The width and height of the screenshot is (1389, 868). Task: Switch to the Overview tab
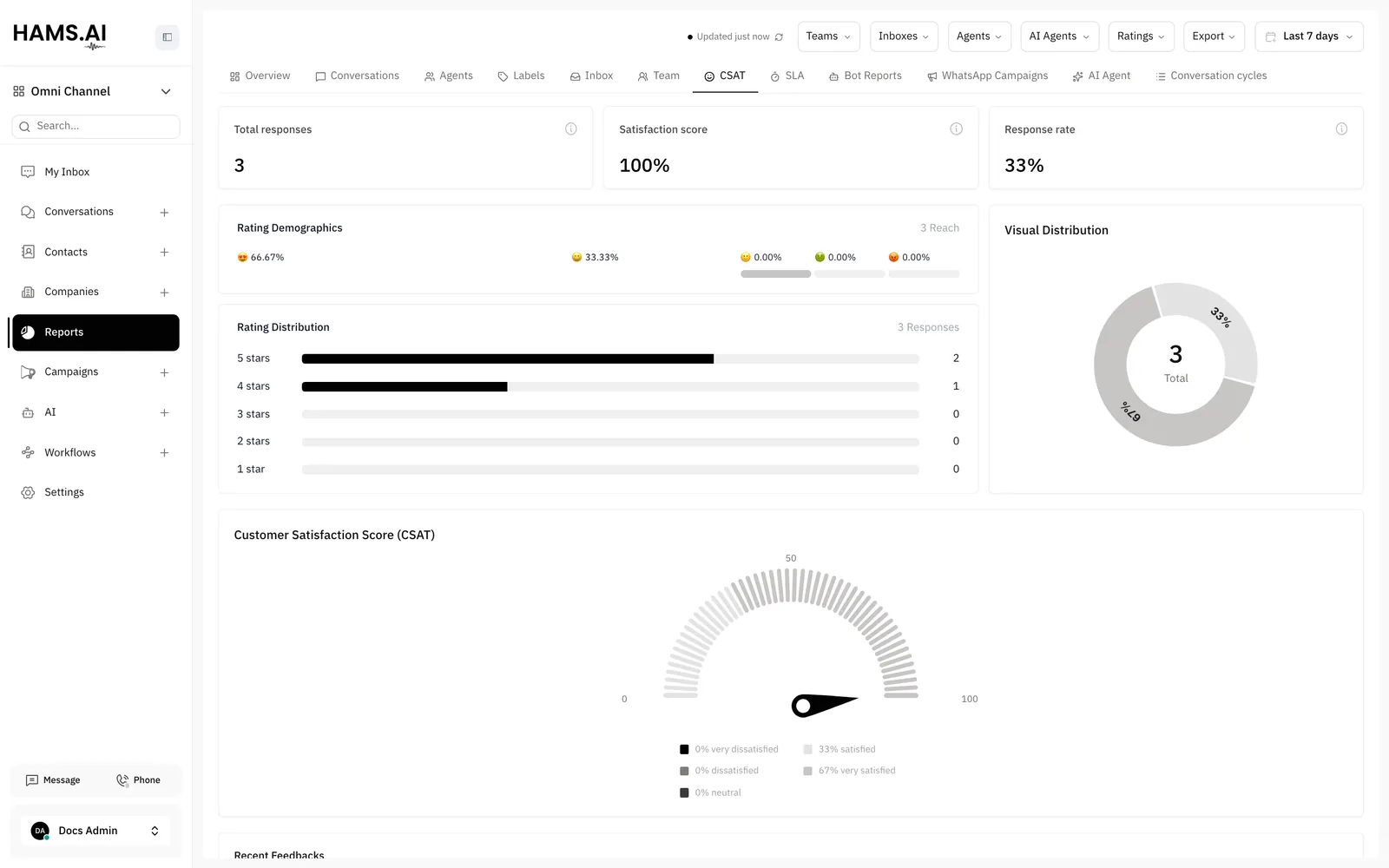tap(260, 76)
